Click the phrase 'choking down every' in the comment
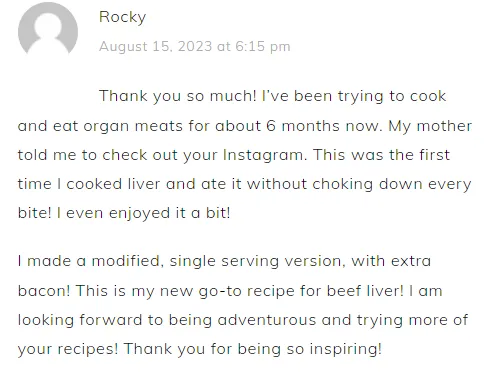 coord(392,184)
